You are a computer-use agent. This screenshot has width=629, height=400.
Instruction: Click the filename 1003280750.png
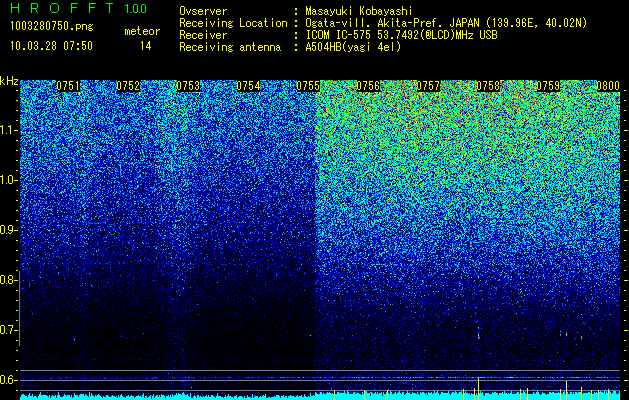point(51,27)
